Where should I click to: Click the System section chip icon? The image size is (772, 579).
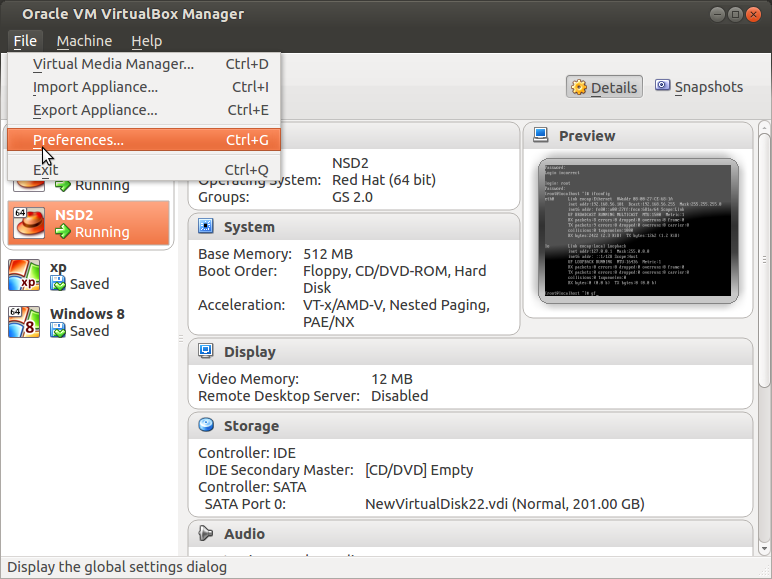click(x=205, y=226)
